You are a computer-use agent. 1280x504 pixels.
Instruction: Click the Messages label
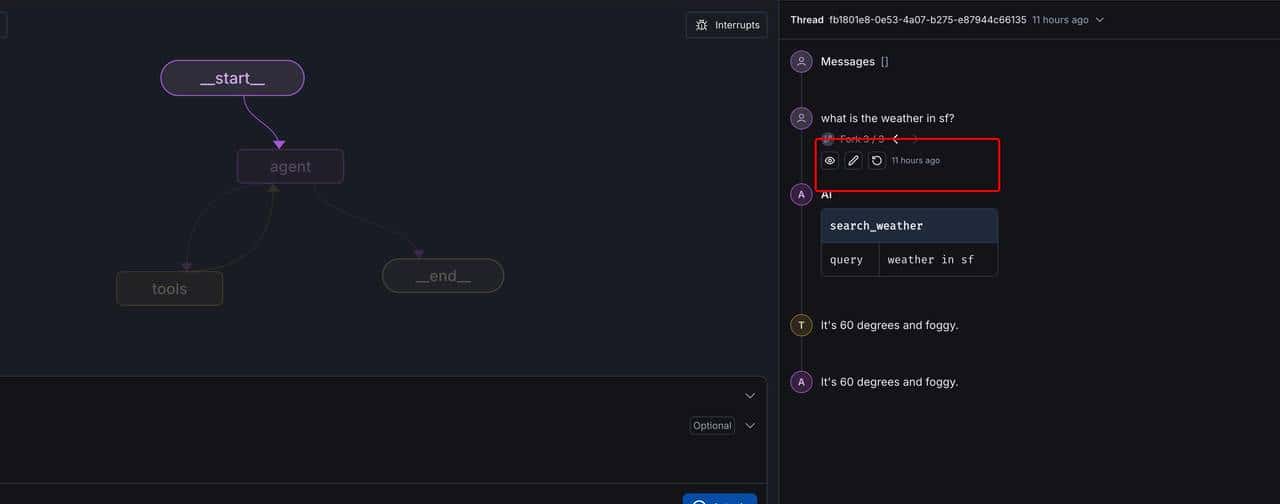[848, 62]
